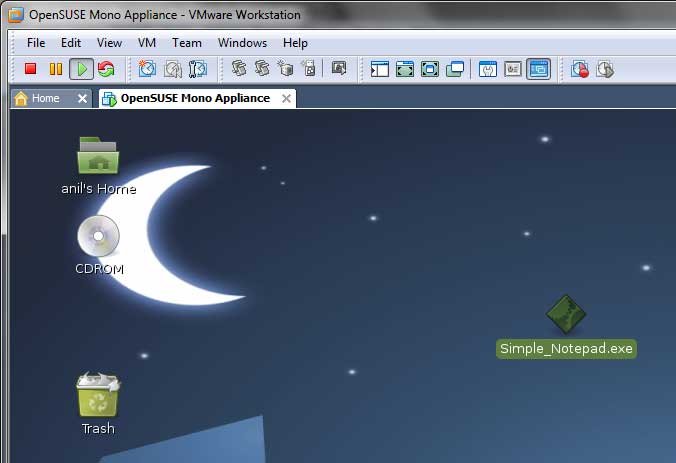Open the File menu

tap(36, 43)
